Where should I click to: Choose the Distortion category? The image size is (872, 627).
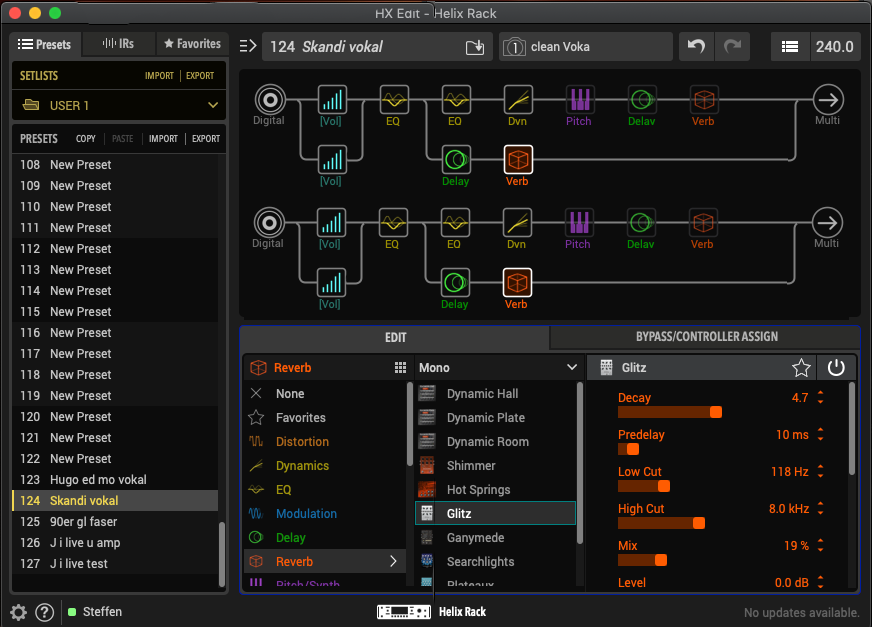point(302,441)
